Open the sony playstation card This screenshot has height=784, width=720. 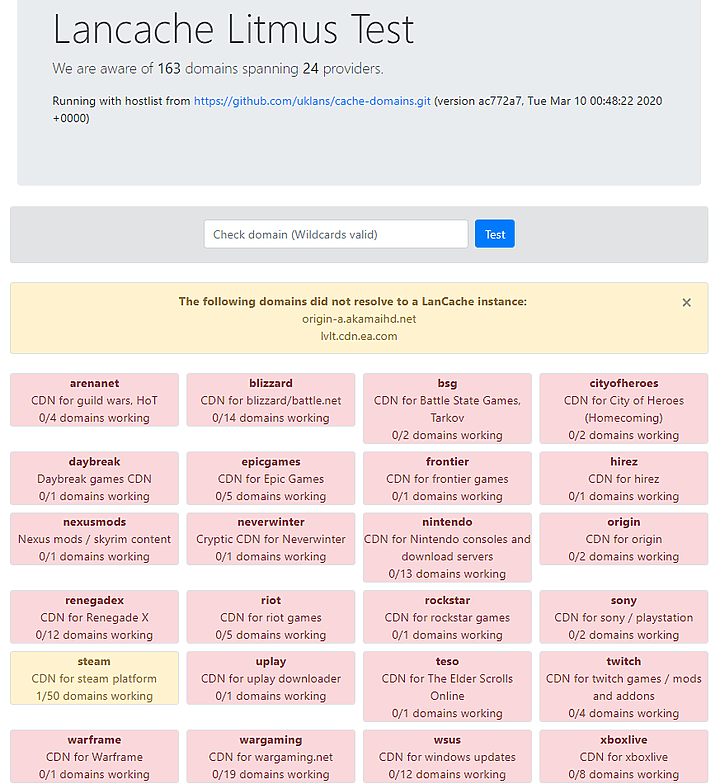tap(624, 617)
